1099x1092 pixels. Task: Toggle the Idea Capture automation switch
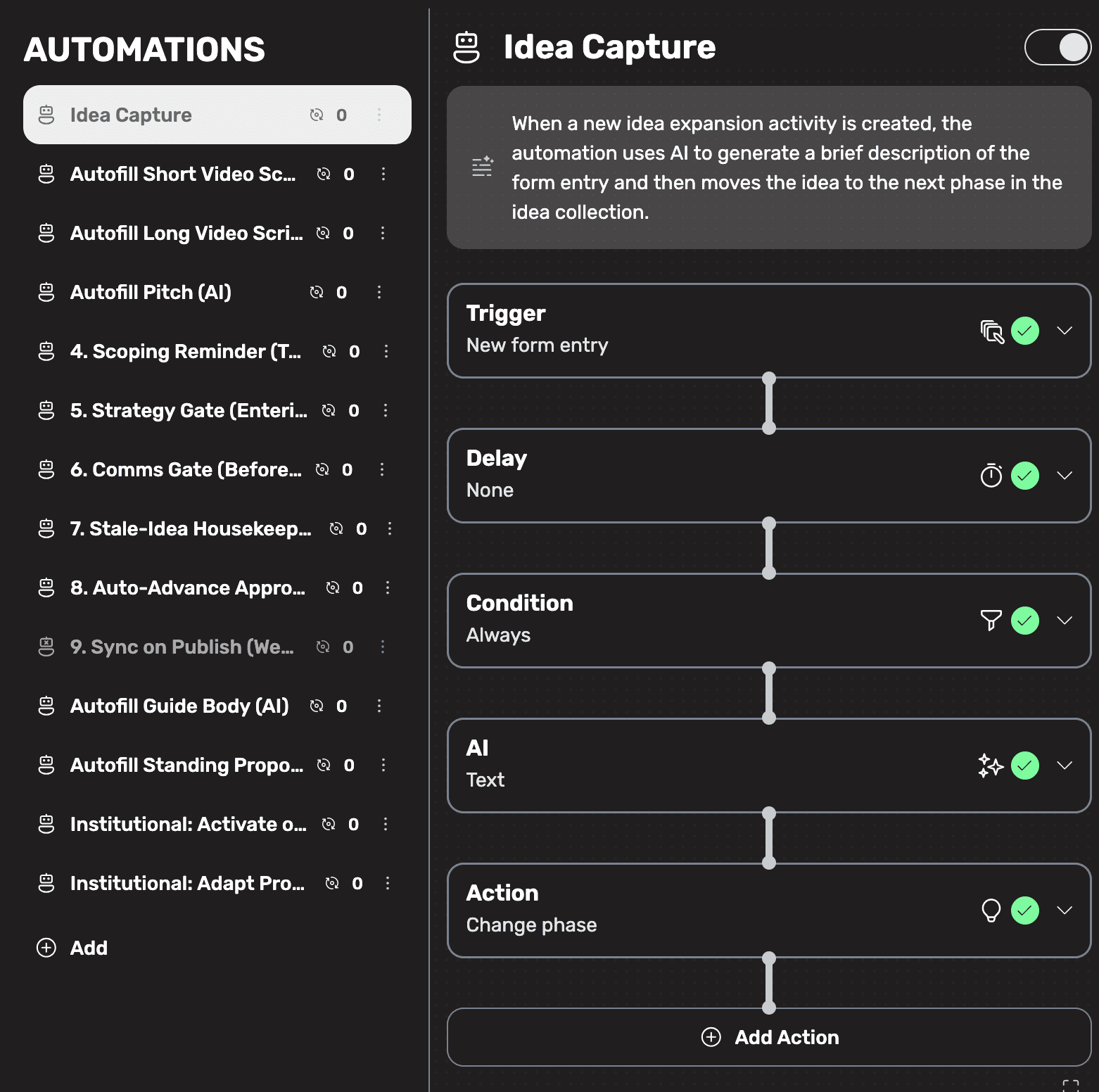1057,47
